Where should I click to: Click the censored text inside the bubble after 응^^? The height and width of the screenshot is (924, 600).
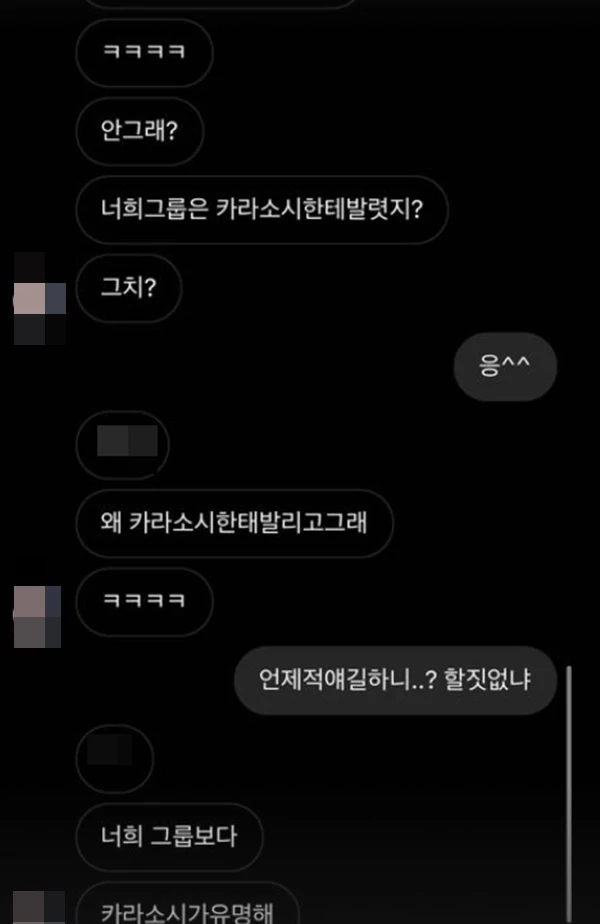pyautogui.click(x=127, y=441)
